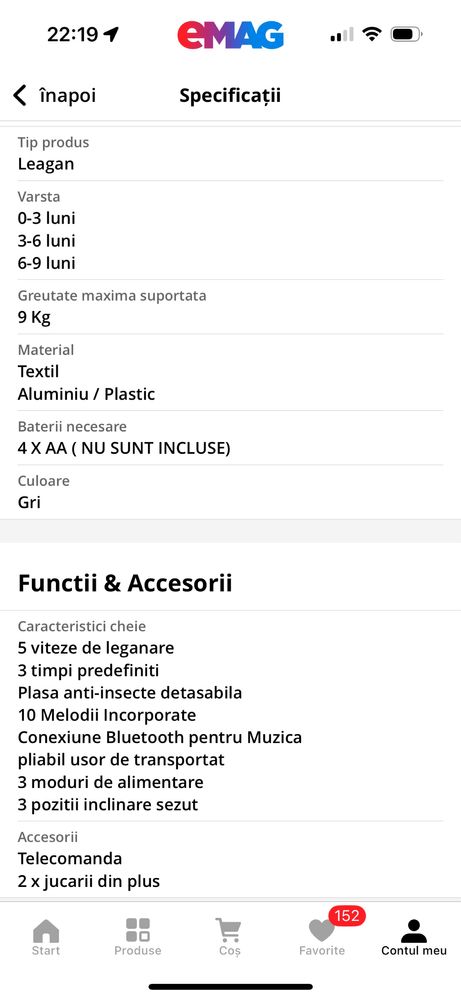Select the Functii & Accesorii section heading
Screen dimensions: 461x999
tap(125, 583)
